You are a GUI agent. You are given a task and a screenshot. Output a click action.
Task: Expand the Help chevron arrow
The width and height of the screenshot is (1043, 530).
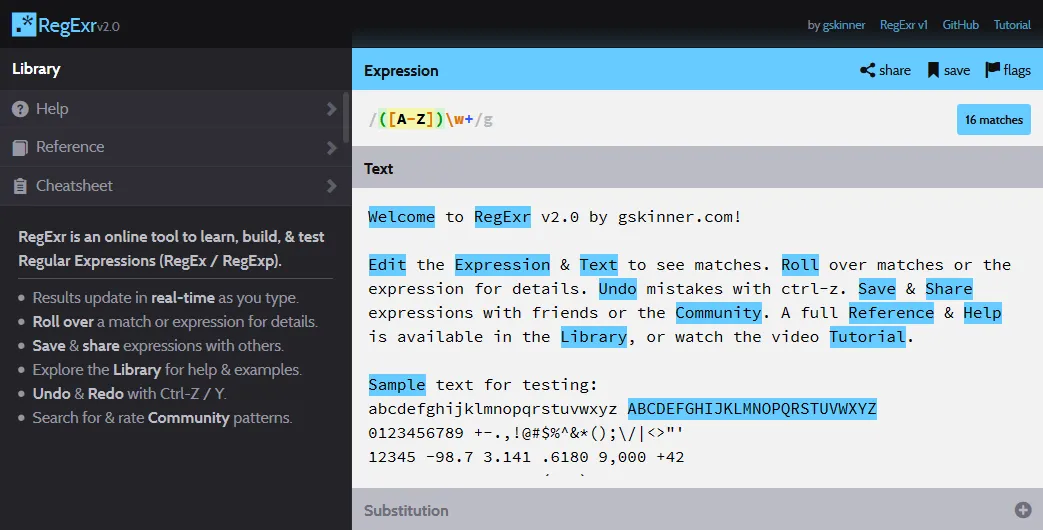331,109
